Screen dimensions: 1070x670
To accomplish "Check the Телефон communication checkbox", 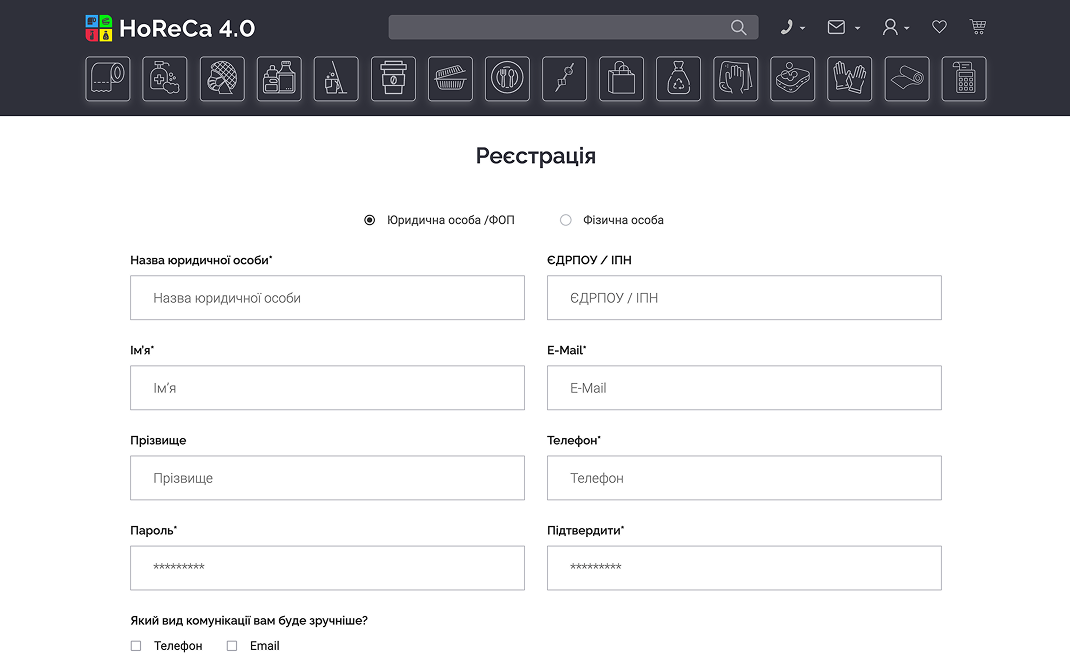I will click(136, 646).
